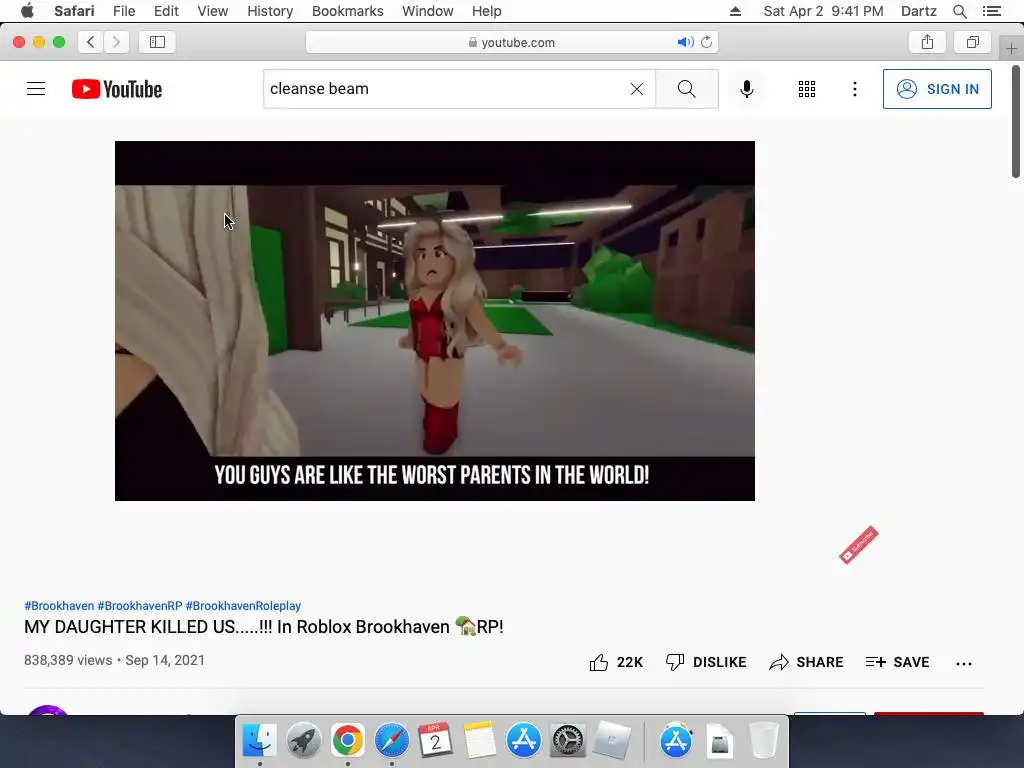
Task: Click the '838,389 views' text
Action: [68, 660]
